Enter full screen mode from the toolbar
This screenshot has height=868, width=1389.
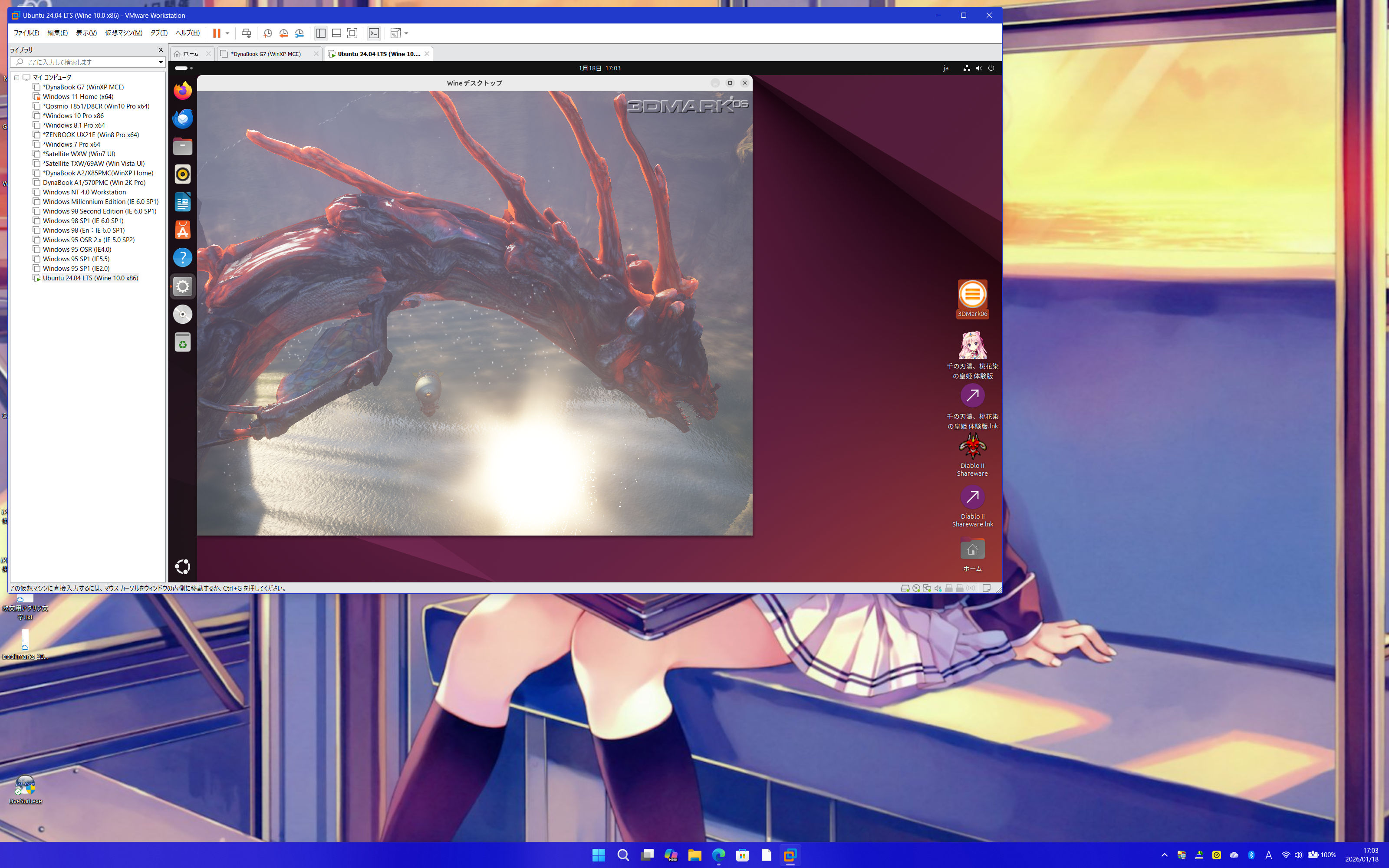point(352,33)
